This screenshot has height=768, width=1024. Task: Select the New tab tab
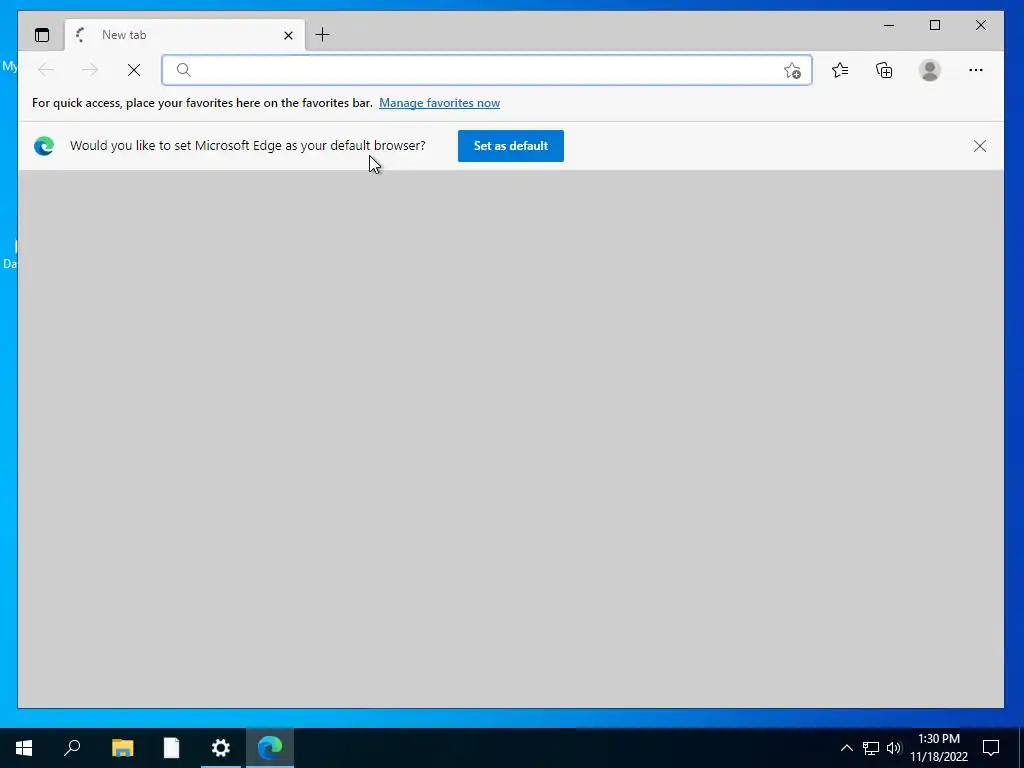[185, 35]
